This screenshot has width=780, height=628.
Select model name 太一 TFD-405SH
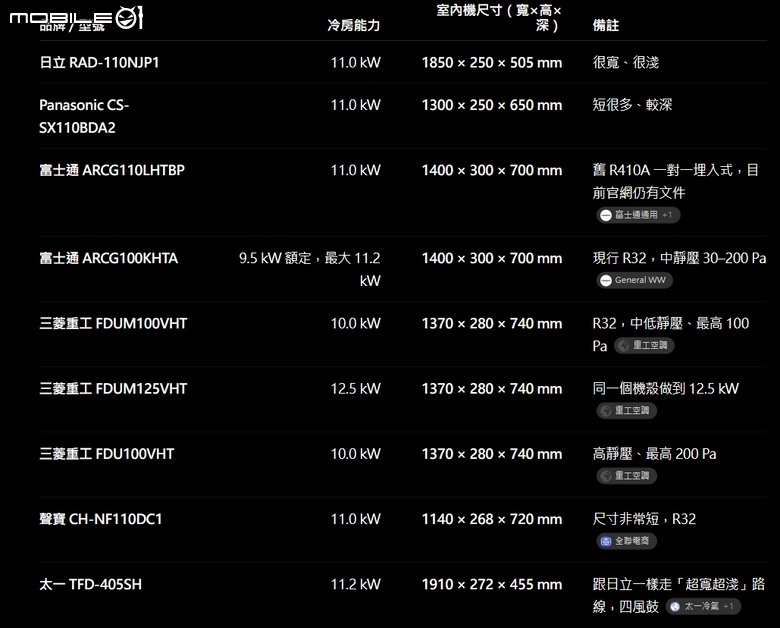click(x=91, y=584)
